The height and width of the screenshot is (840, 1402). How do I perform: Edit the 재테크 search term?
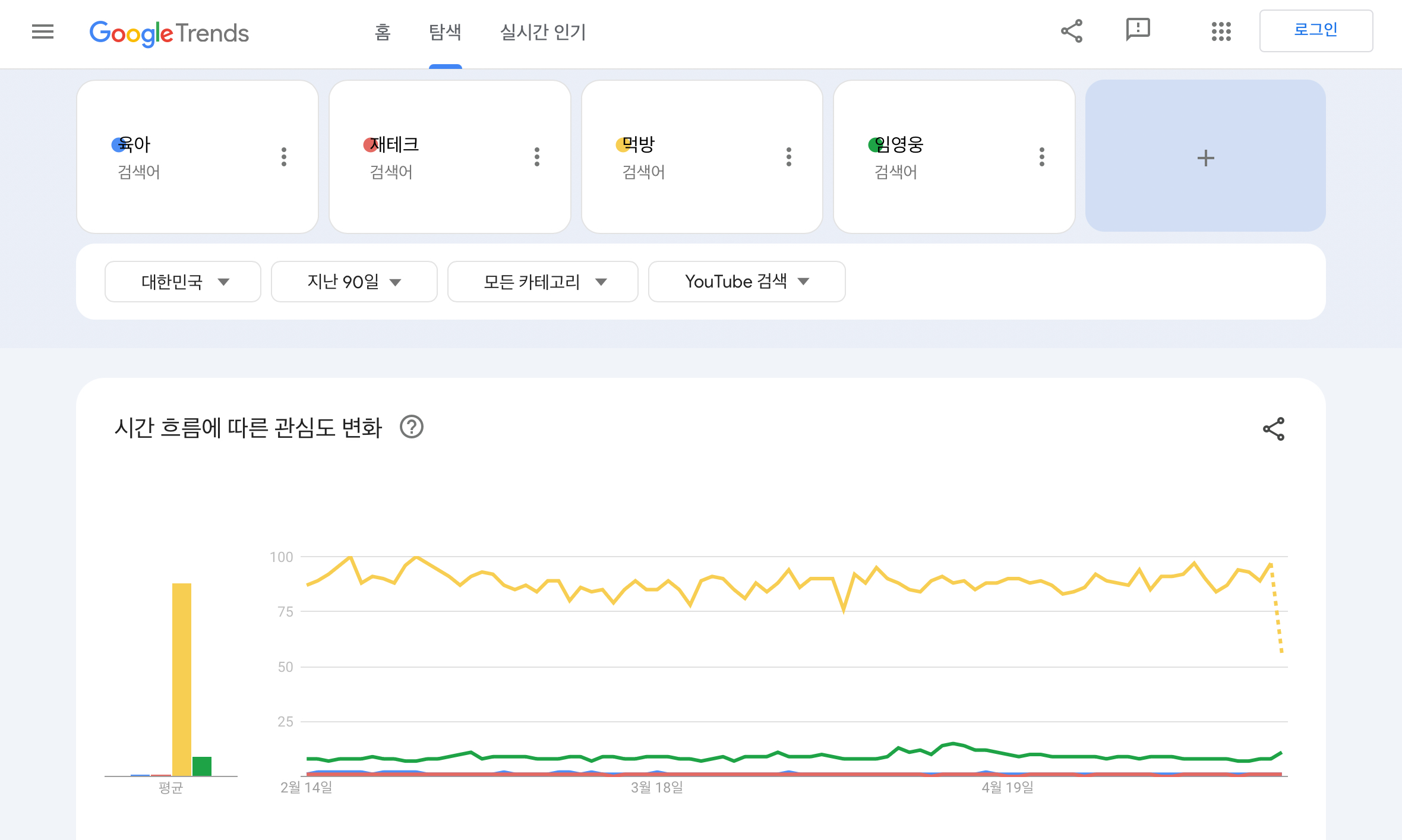(x=394, y=144)
